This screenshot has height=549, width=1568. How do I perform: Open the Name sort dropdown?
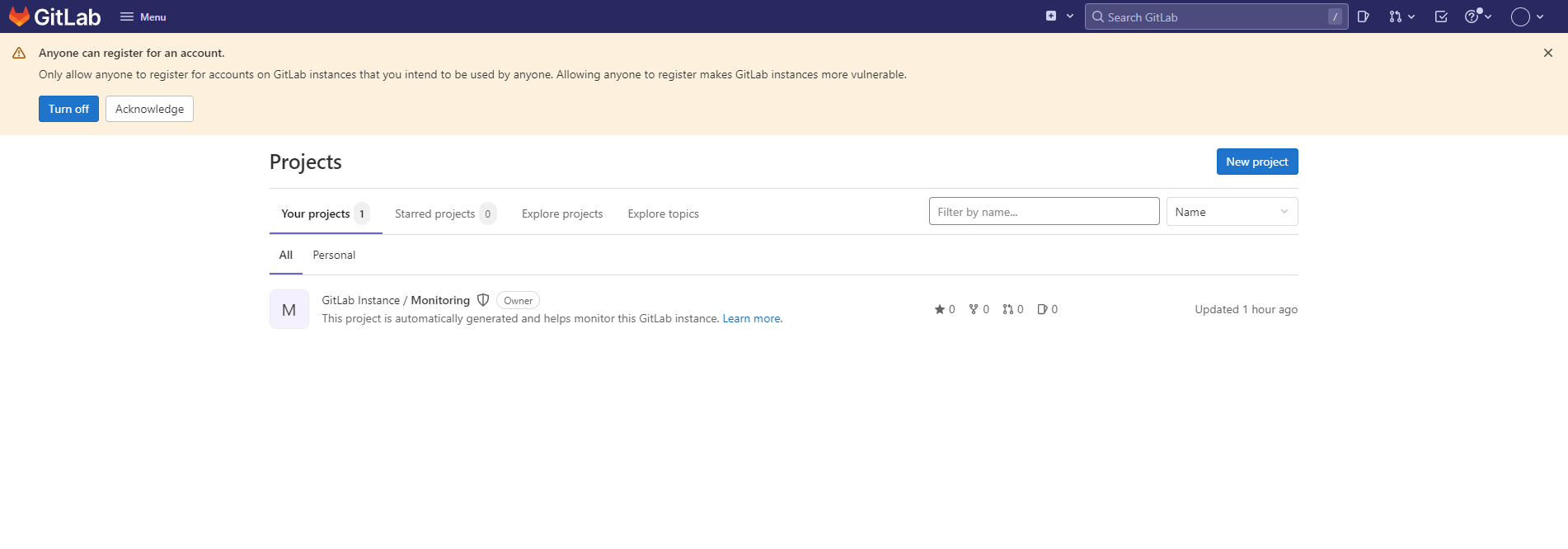1232,212
